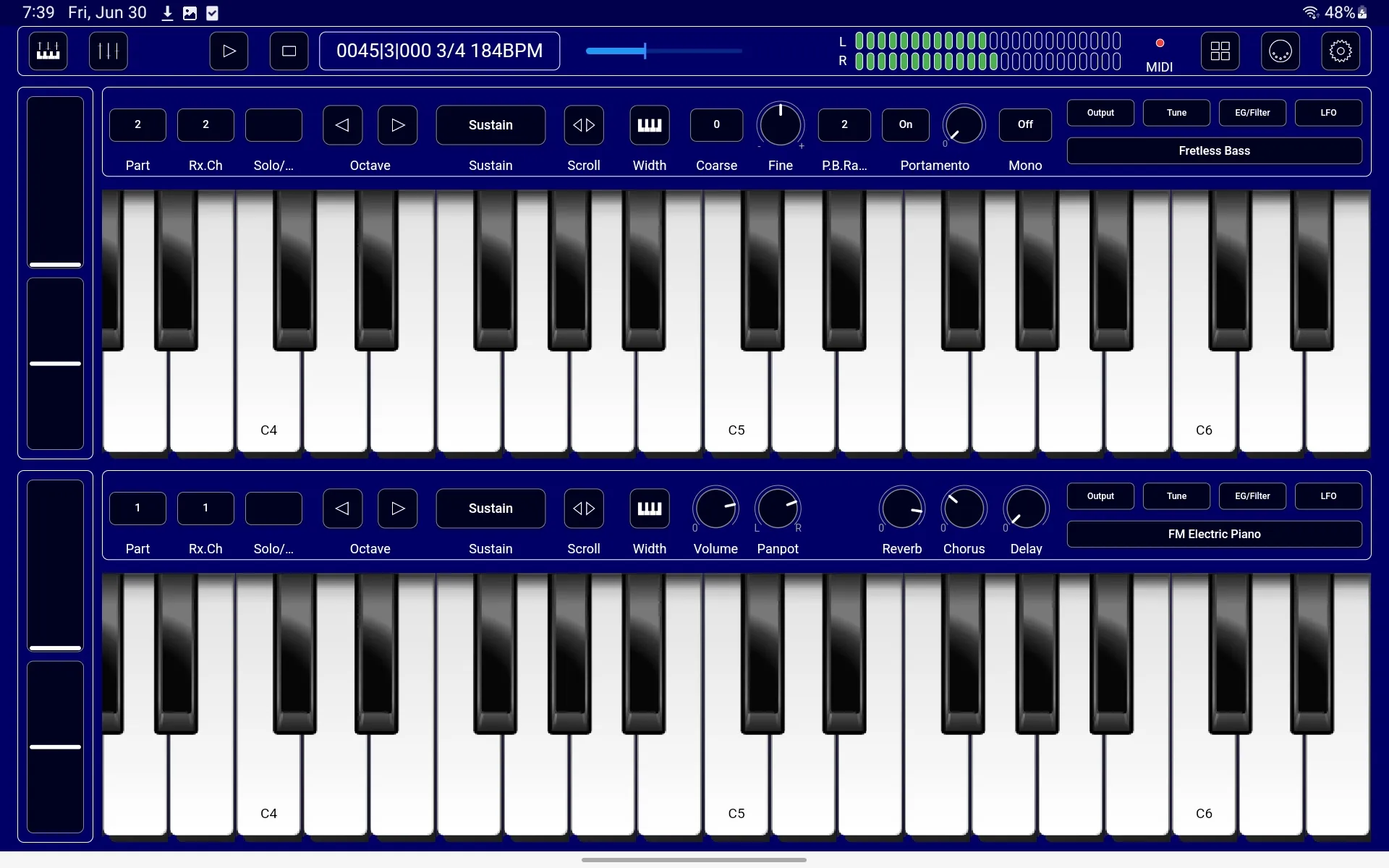The image size is (1389, 868).
Task: Toggle Scroll for the upper keyboard
Action: (584, 125)
